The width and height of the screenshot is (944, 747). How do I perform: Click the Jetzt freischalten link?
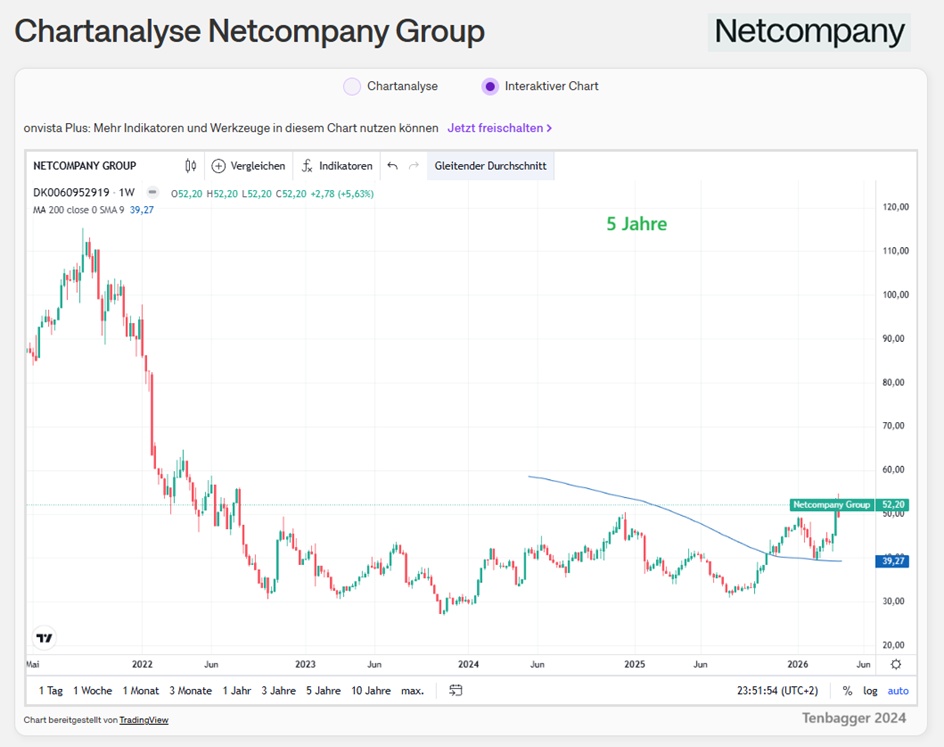[x=499, y=128]
